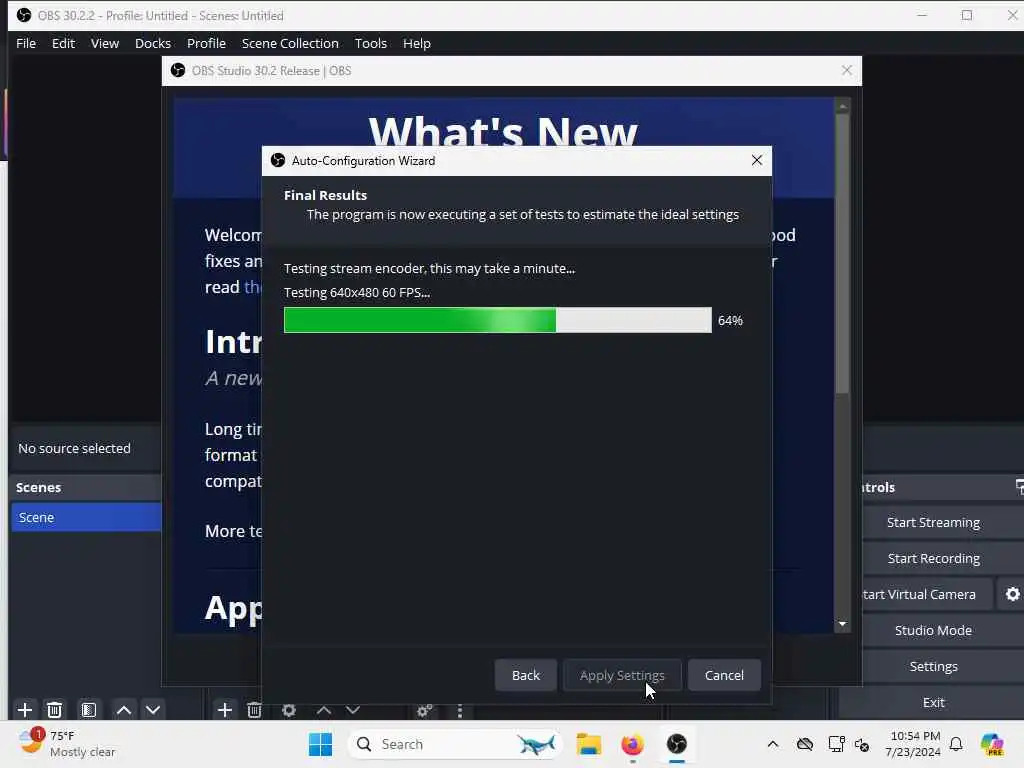Open File Explorer from taskbar
The width and height of the screenshot is (1024, 768).
tap(588, 744)
